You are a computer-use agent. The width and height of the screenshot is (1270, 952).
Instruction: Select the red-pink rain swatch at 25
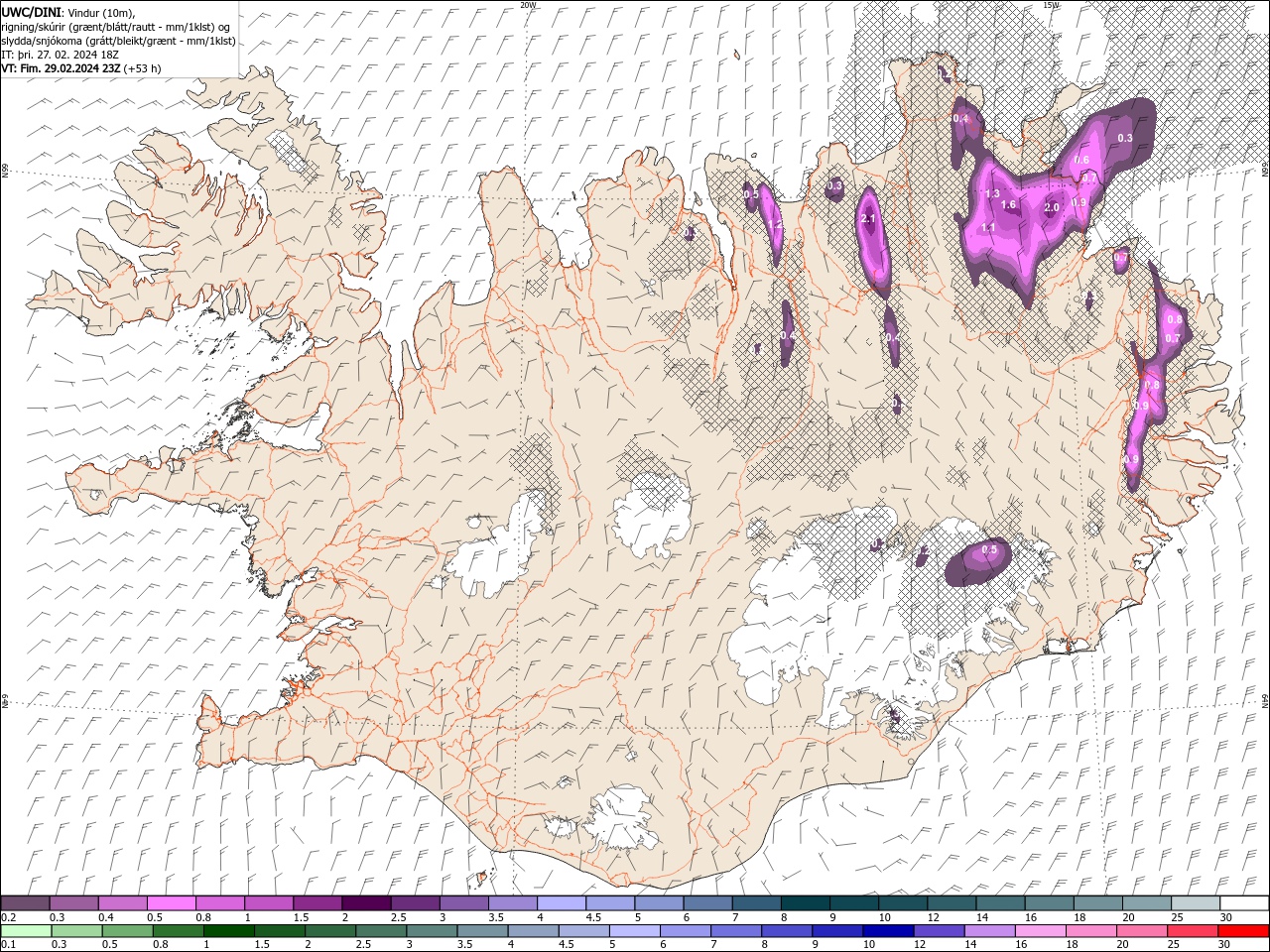pyautogui.click(x=1193, y=931)
